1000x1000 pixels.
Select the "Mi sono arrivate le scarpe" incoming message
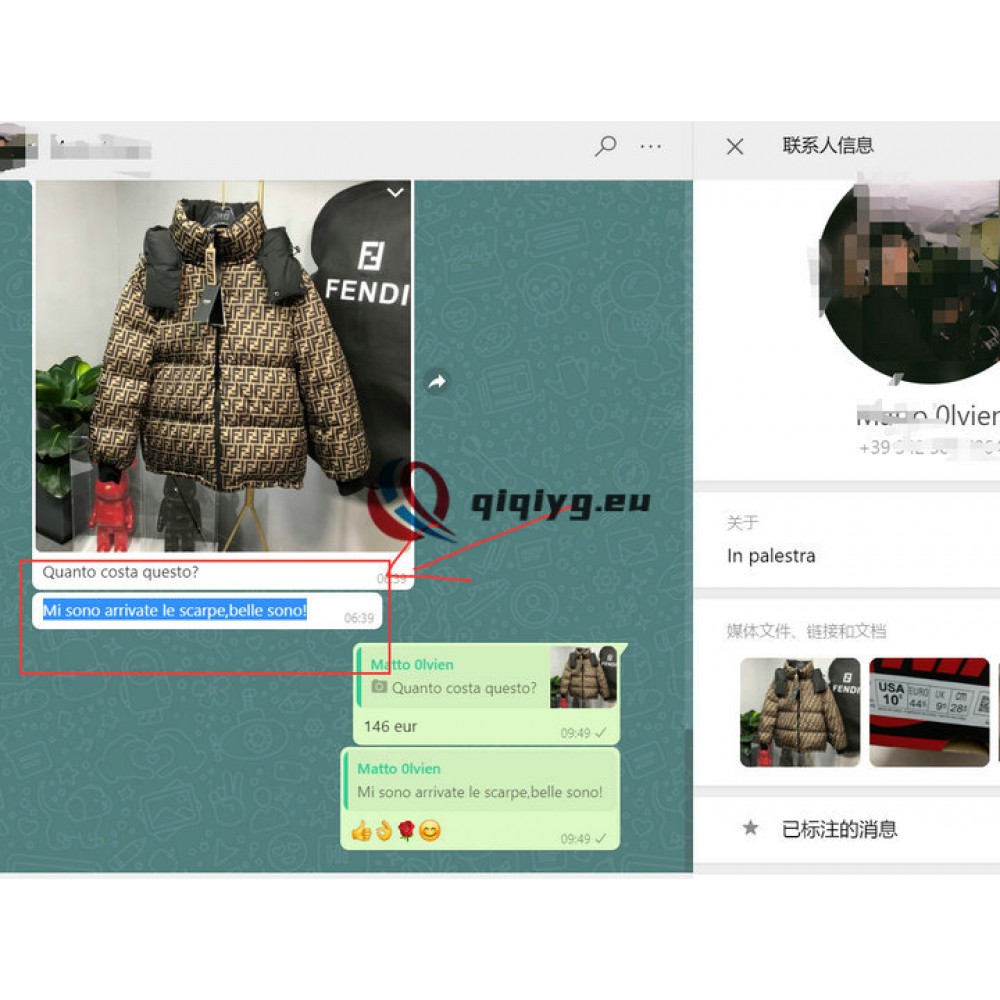pyautogui.click(x=175, y=611)
